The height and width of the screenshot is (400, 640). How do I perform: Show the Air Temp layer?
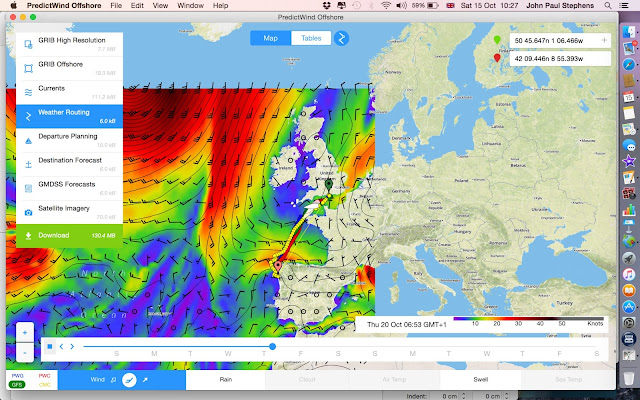pos(394,380)
